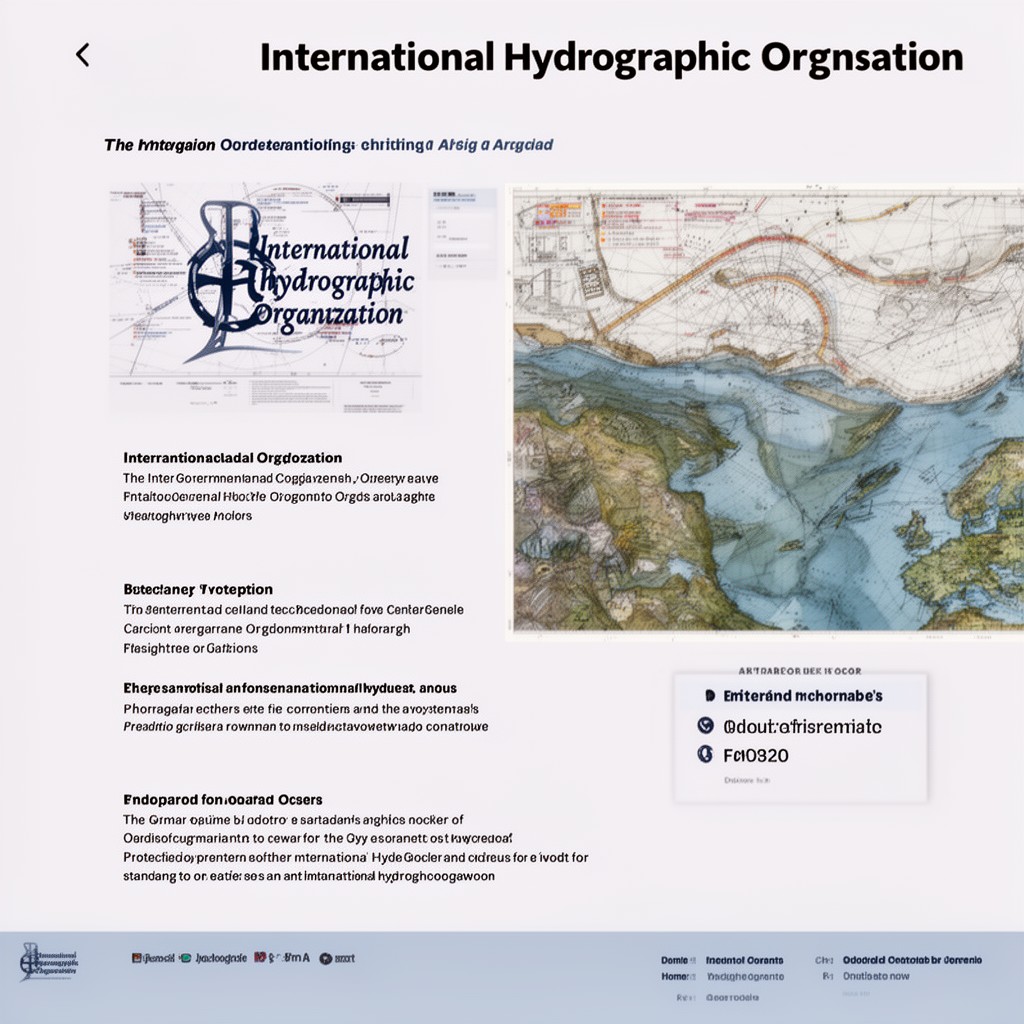Click the "ARTRAREOR" caption above the contact card
This screenshot has width=1024, height=1024.
[799, 671]
